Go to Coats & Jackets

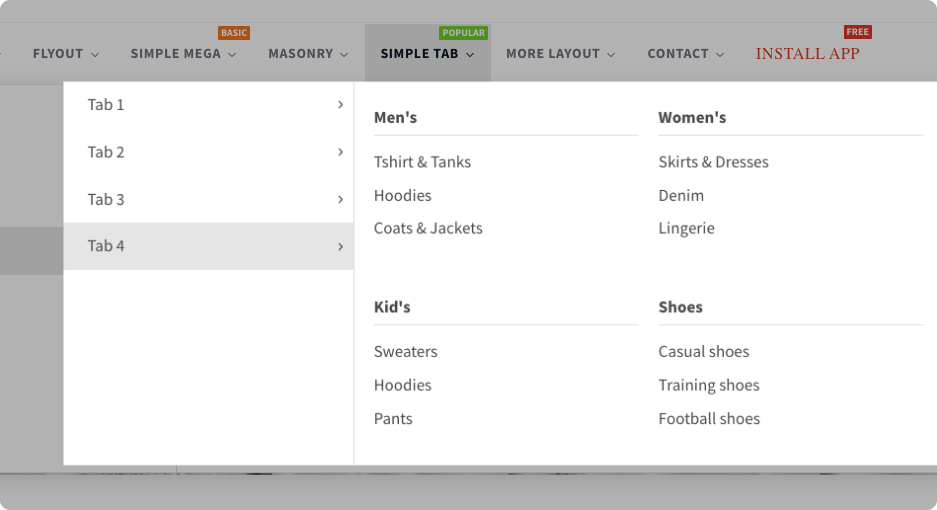(428, 228)
